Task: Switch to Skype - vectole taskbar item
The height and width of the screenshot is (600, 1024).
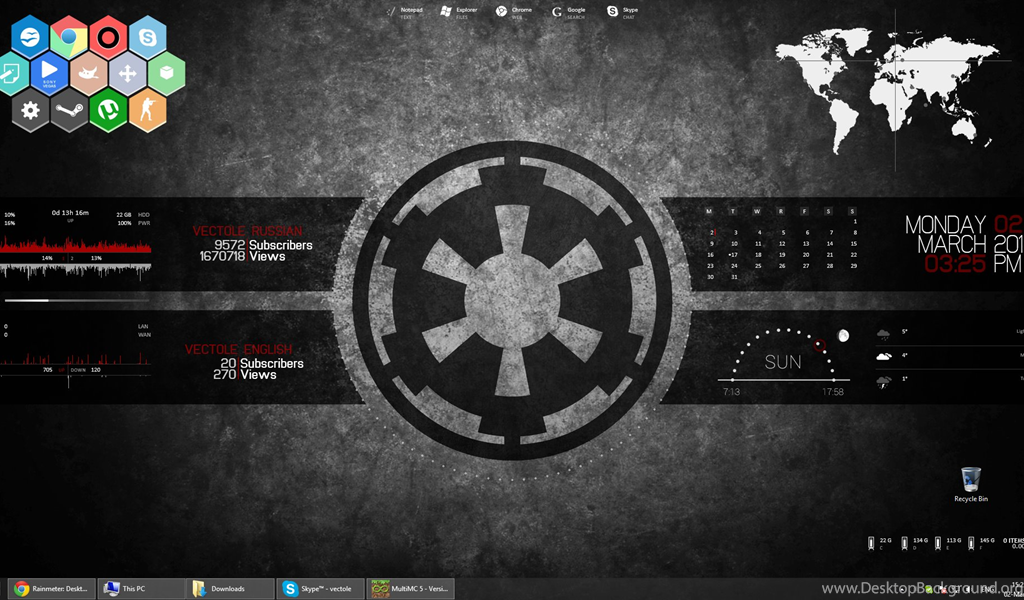Action: point(319,588)
